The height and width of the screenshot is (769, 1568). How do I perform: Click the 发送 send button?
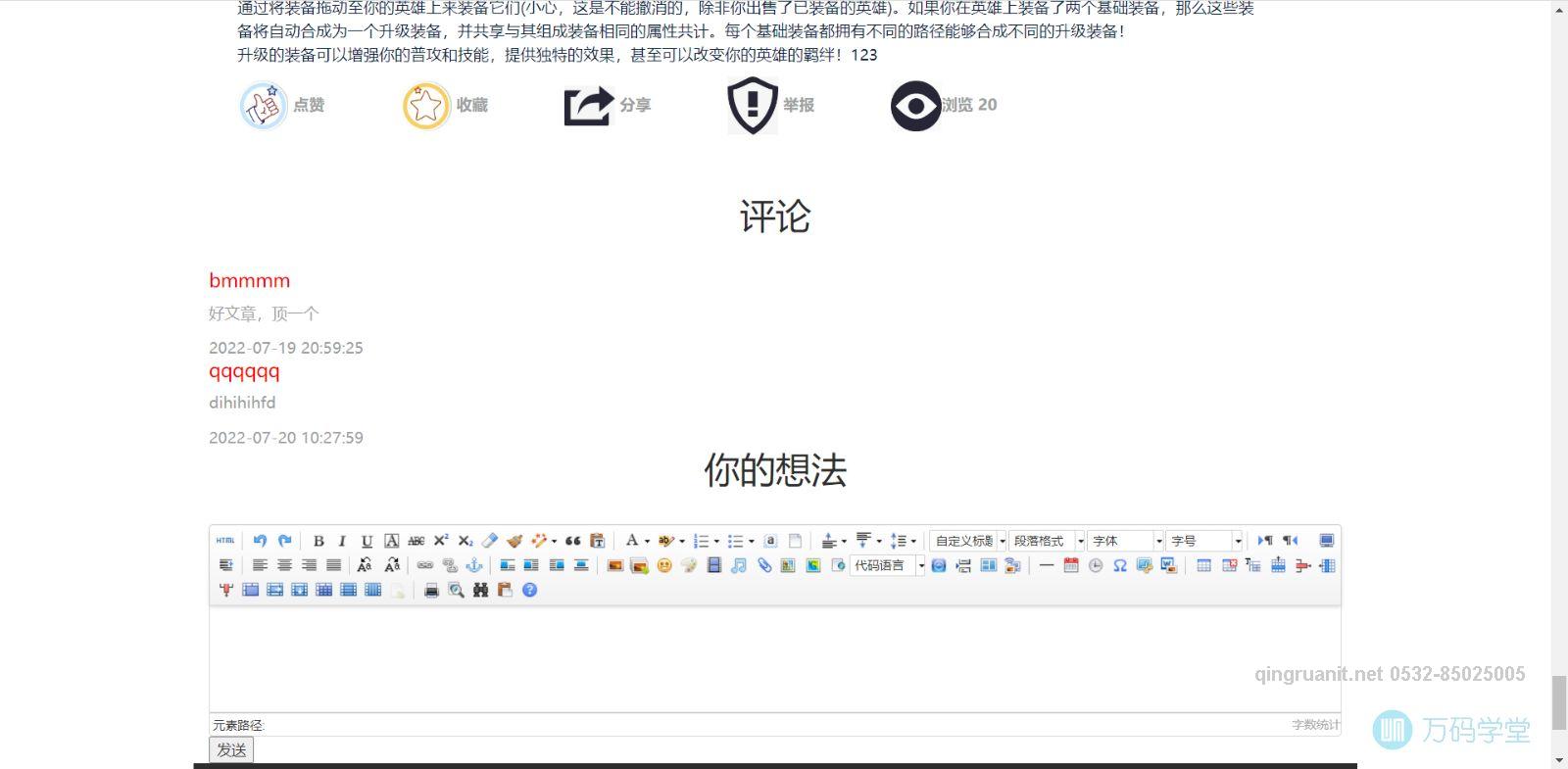coord(231,749)
